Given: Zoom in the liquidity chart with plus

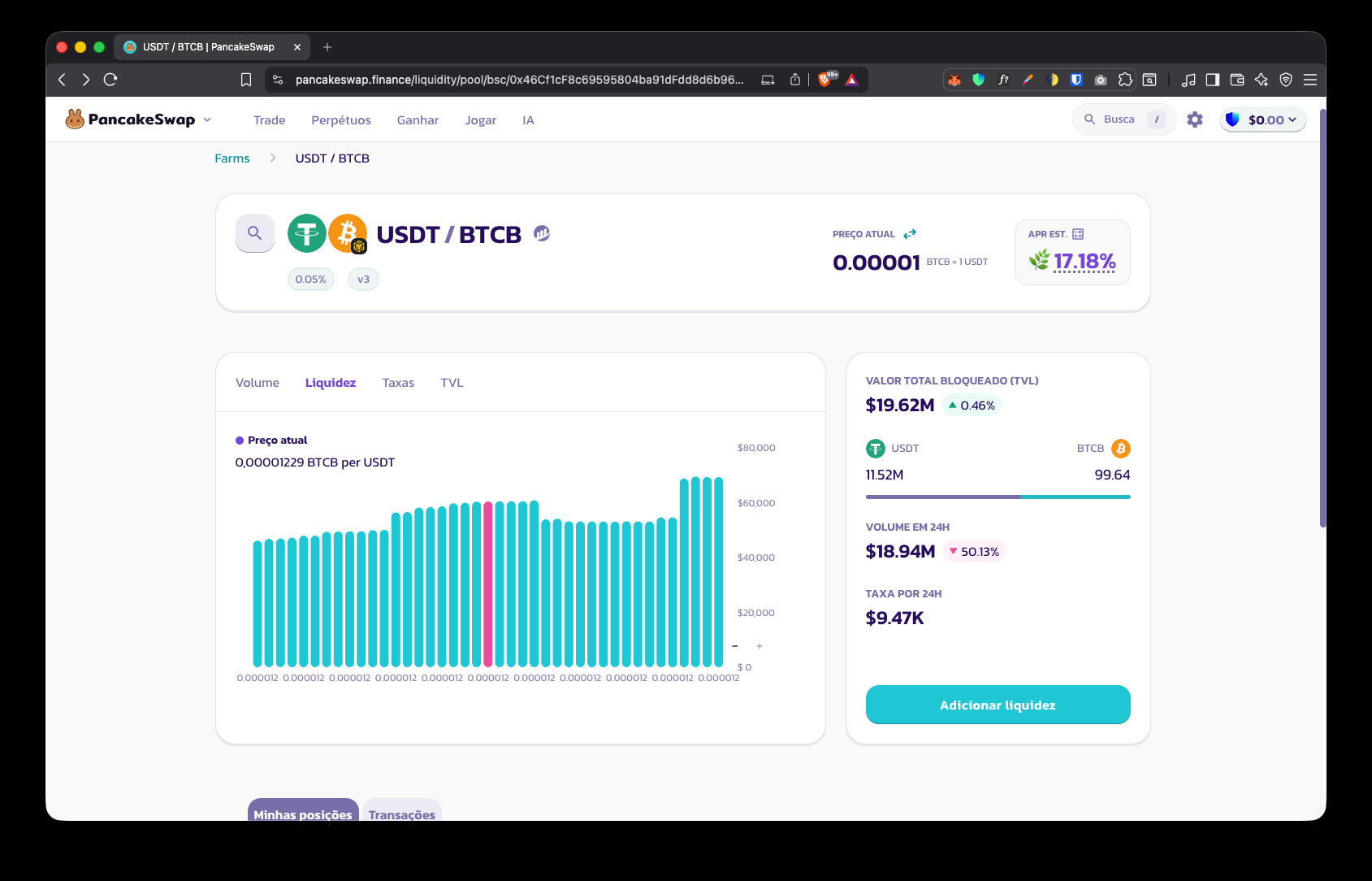Looking at the screenshot, I should (760, 646).
